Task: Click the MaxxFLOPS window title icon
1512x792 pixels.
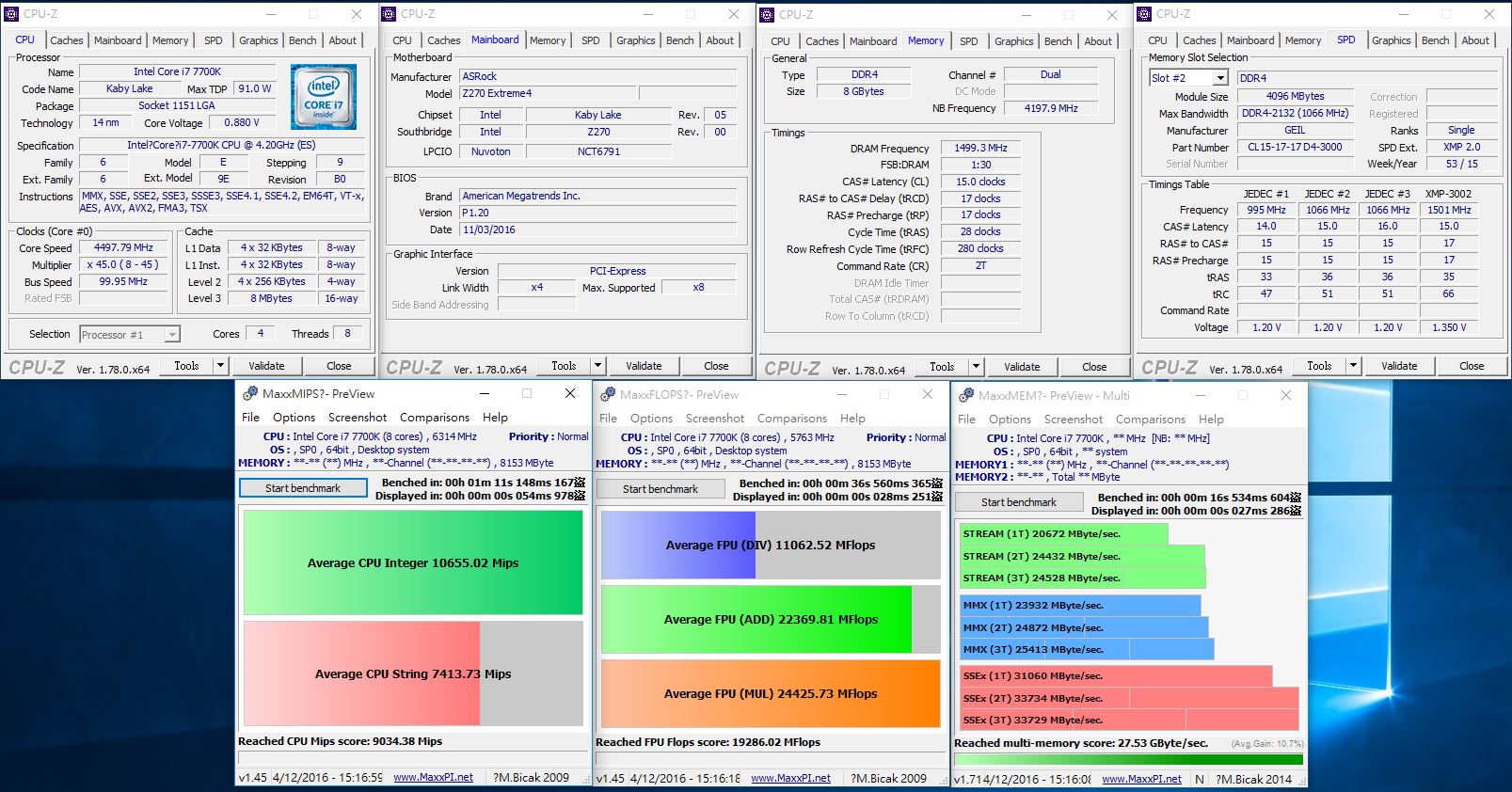Action: pyautogui.click(x=608, y=394)
